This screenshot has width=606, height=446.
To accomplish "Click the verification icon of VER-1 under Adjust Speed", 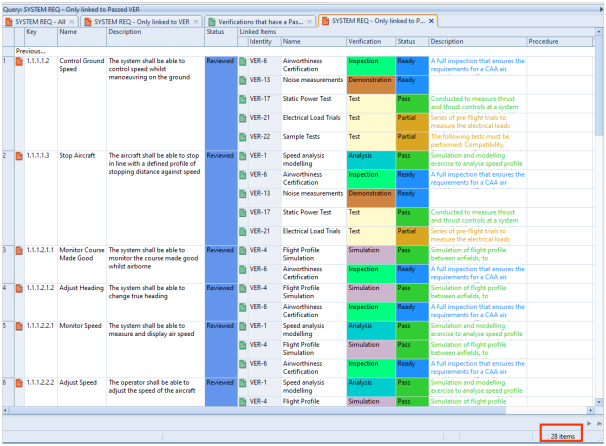I will 243,383.
